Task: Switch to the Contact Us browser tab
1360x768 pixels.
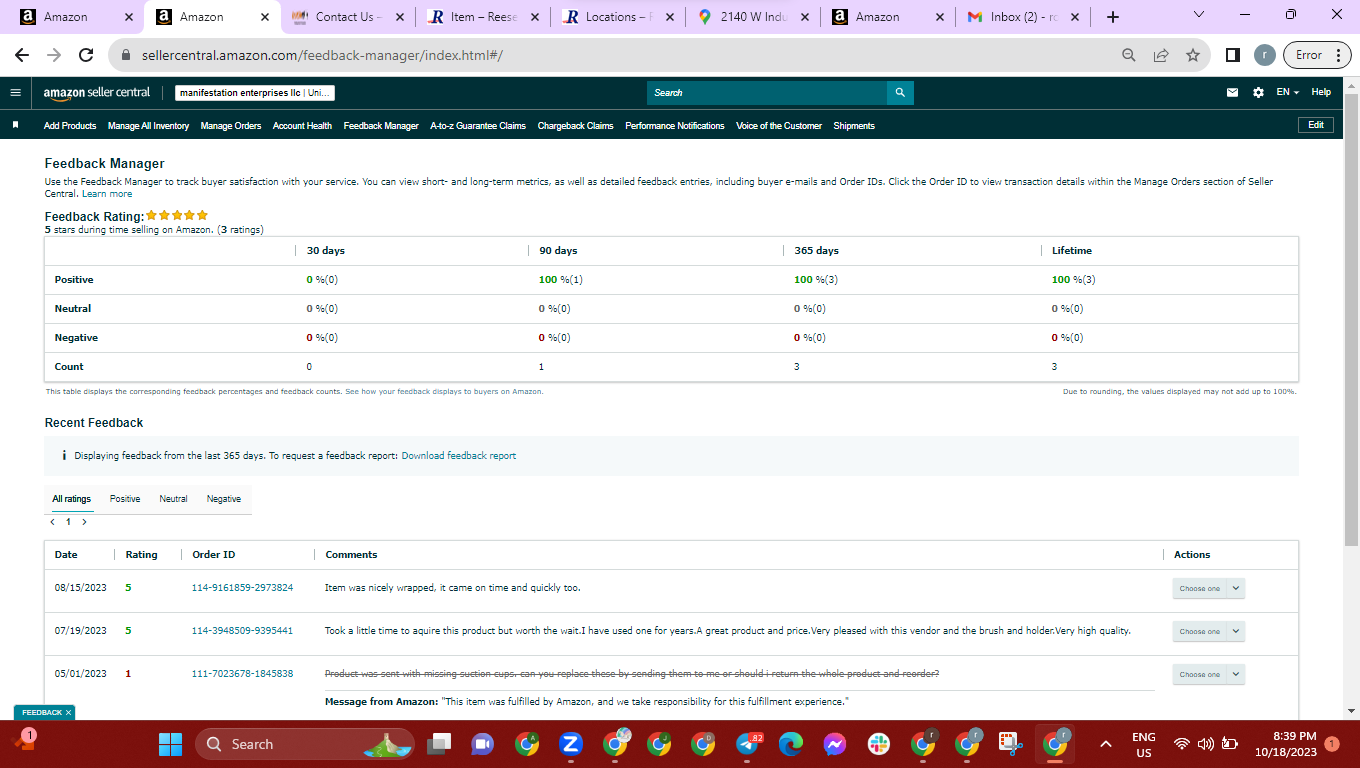Action: (x=348, y=17)
